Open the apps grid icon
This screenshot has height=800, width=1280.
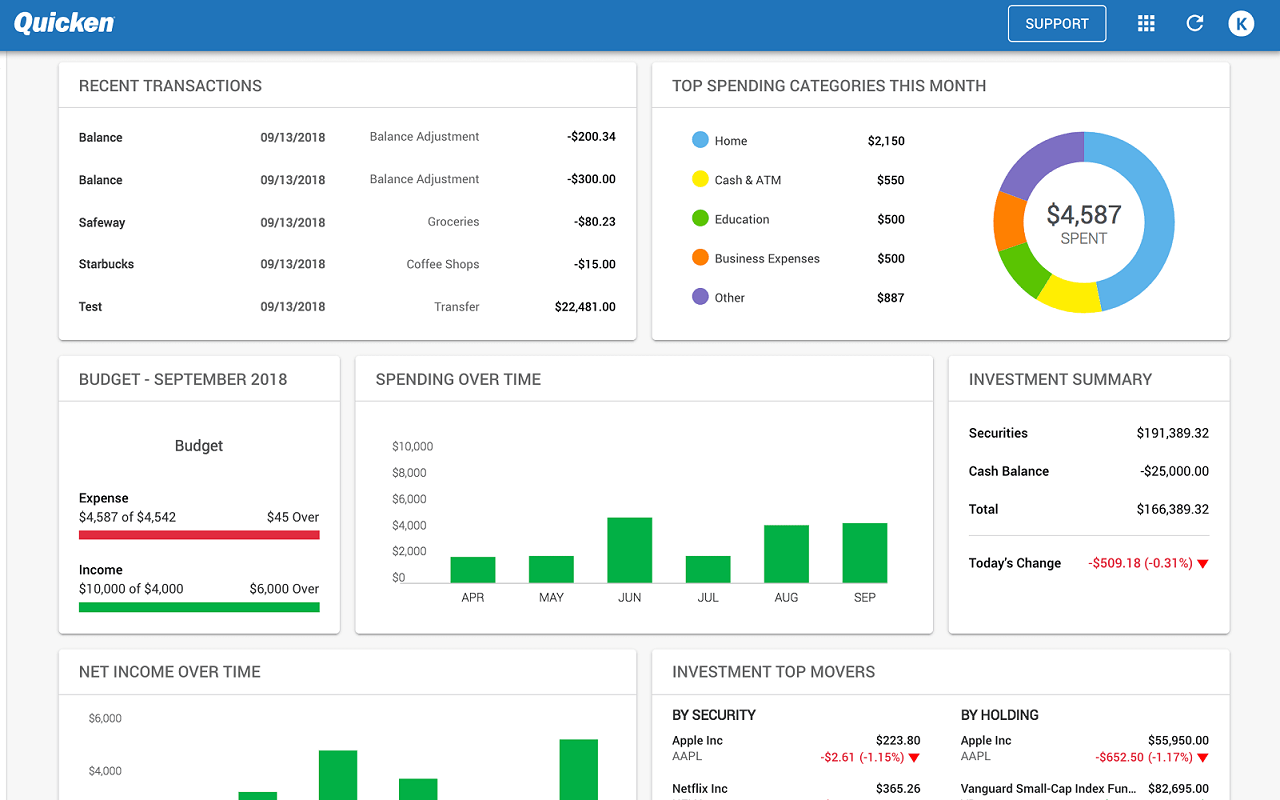coord(1146,23)
